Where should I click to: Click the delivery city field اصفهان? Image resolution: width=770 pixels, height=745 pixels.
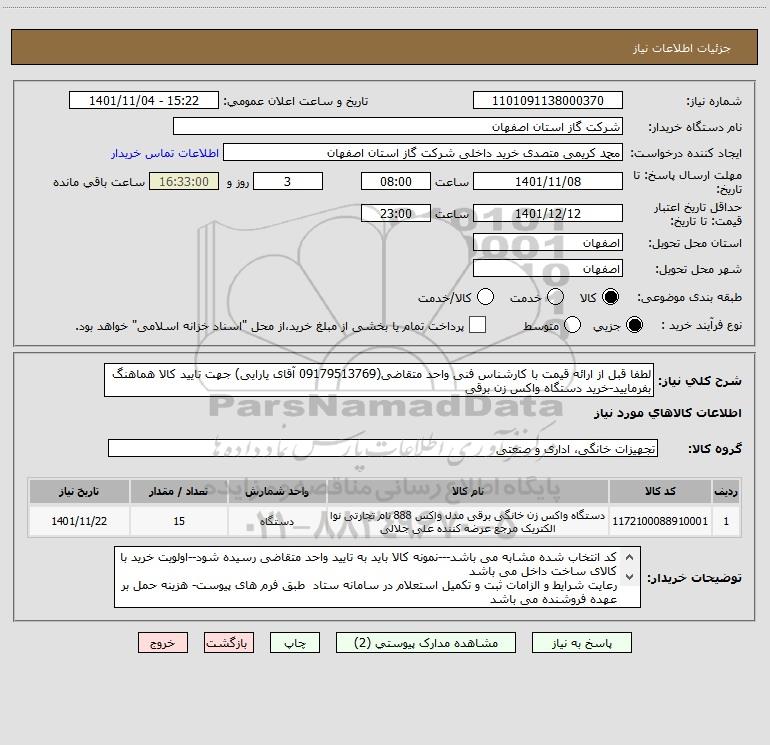coord(548,269)
